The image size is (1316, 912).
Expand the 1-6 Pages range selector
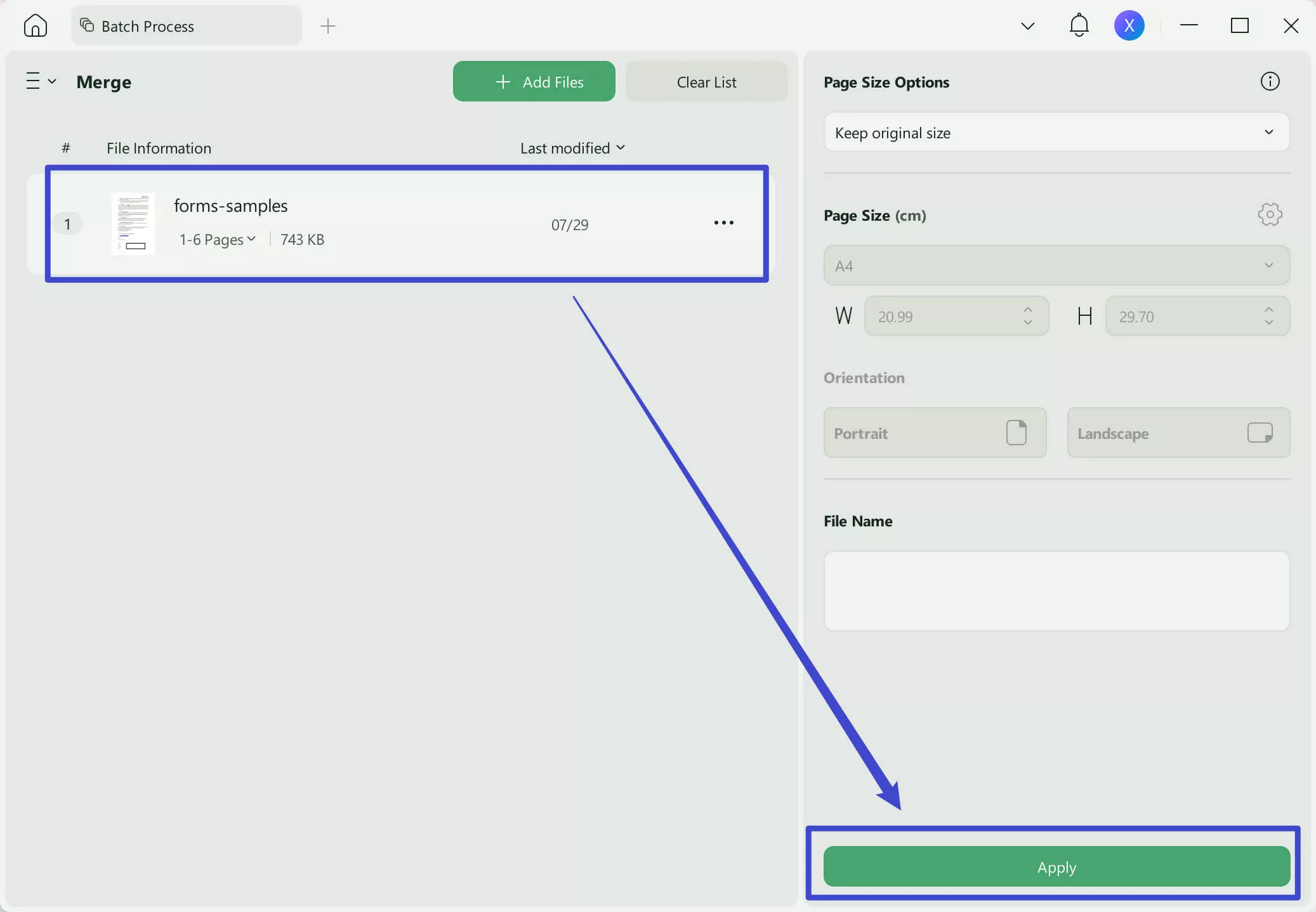(x=218, y=240)
